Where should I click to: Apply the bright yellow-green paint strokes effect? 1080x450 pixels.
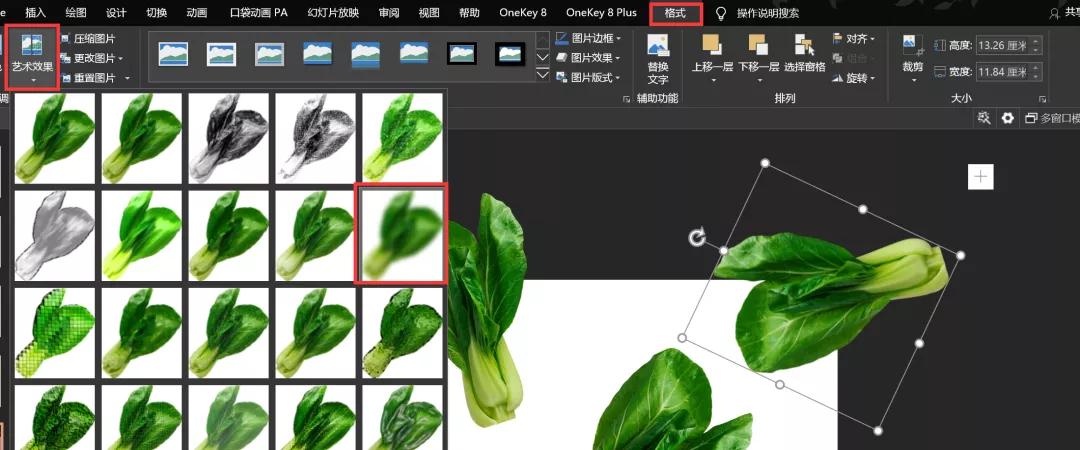tap(142, 235)
